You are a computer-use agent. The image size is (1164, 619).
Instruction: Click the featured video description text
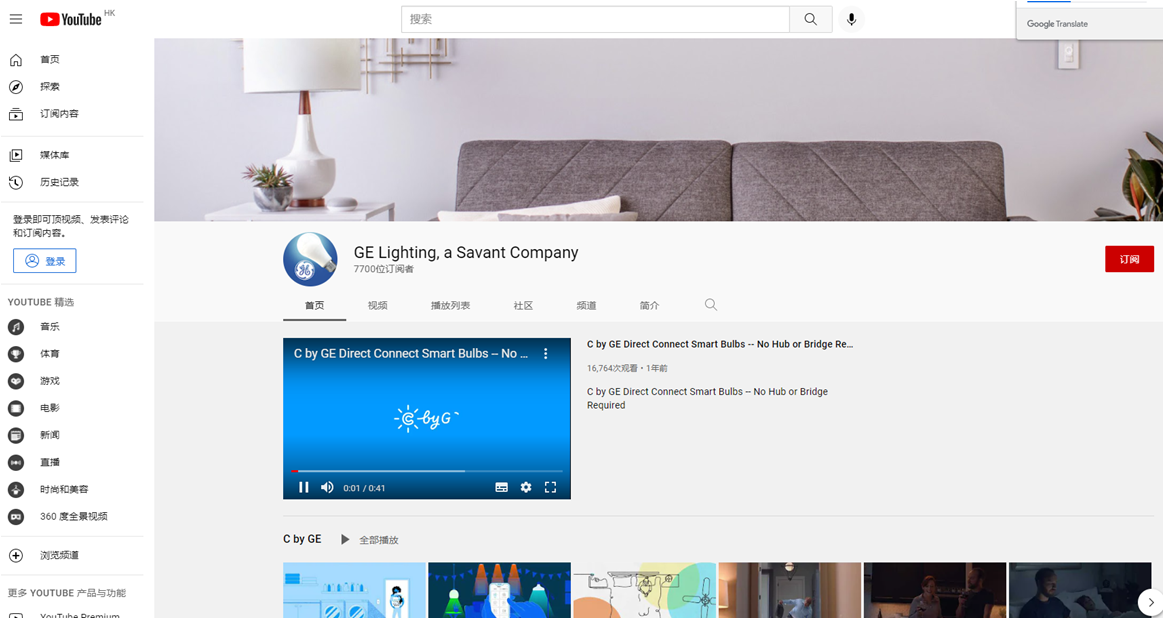click(707, 399)
